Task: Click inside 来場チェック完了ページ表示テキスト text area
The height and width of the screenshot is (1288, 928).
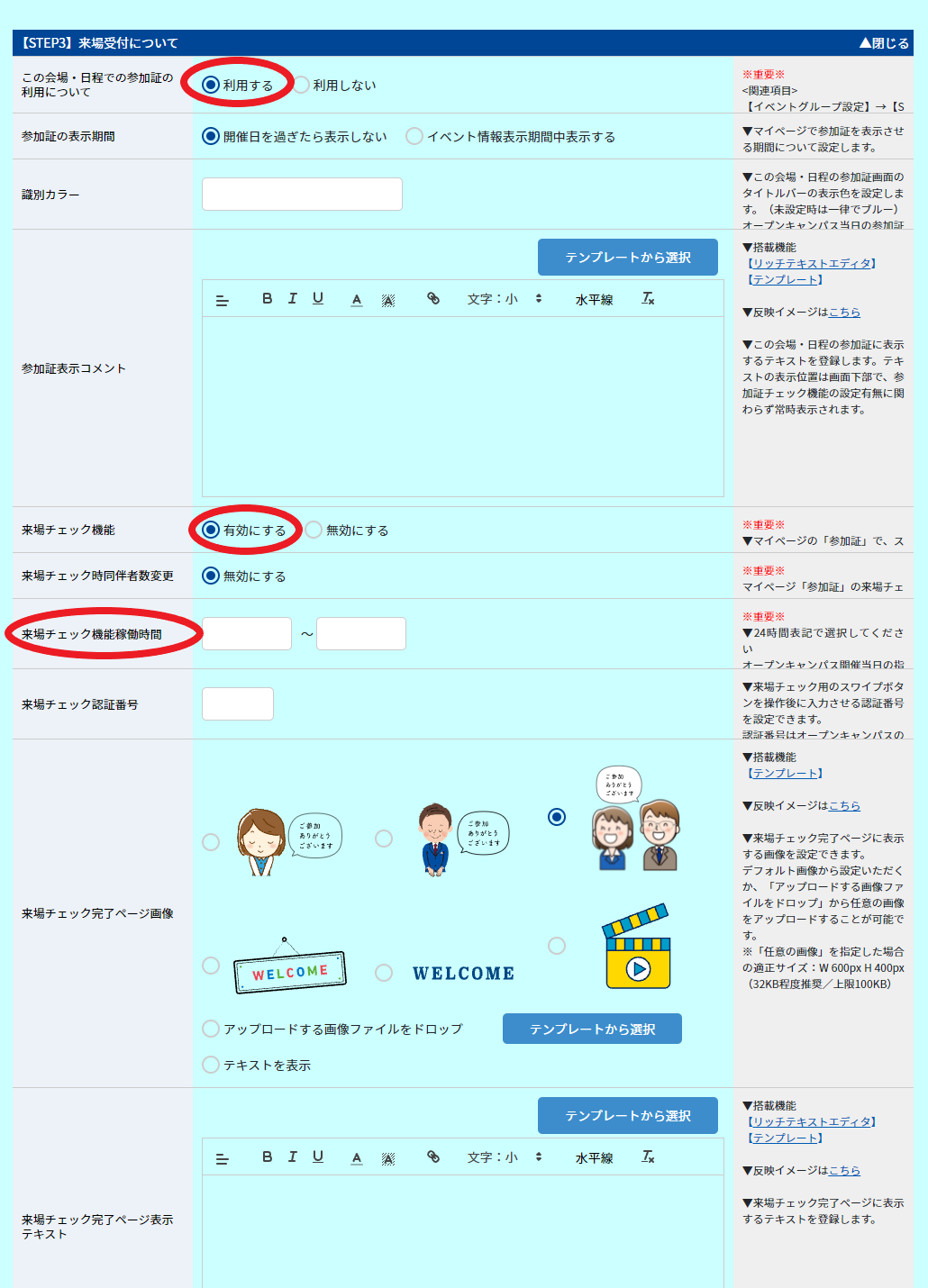Action: 463,1231
